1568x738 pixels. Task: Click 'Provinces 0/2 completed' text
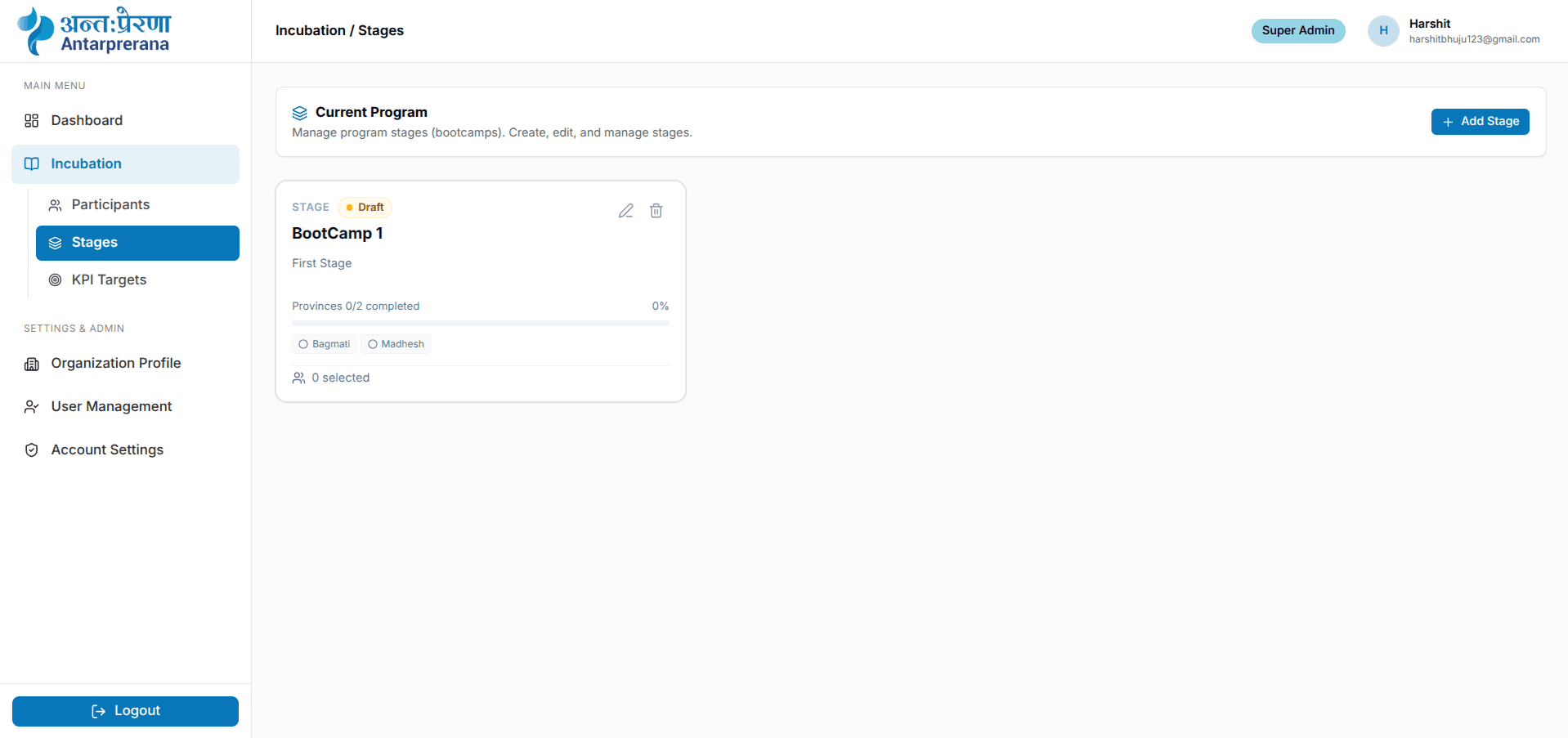(x=356, y=306)
